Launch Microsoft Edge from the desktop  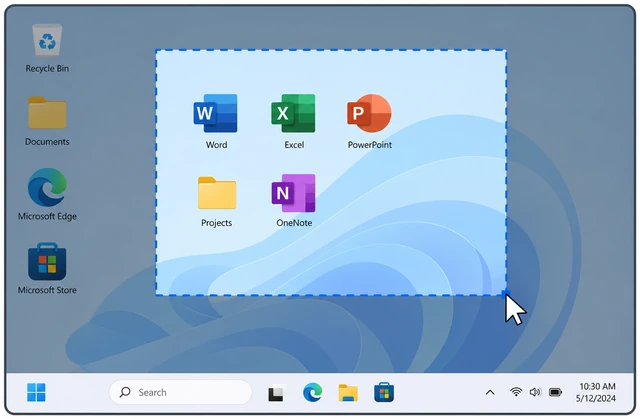tap(47, 187)
